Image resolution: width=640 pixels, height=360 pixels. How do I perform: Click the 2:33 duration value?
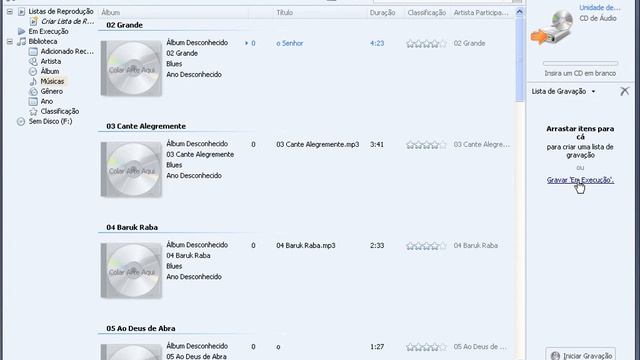[377, 246]
